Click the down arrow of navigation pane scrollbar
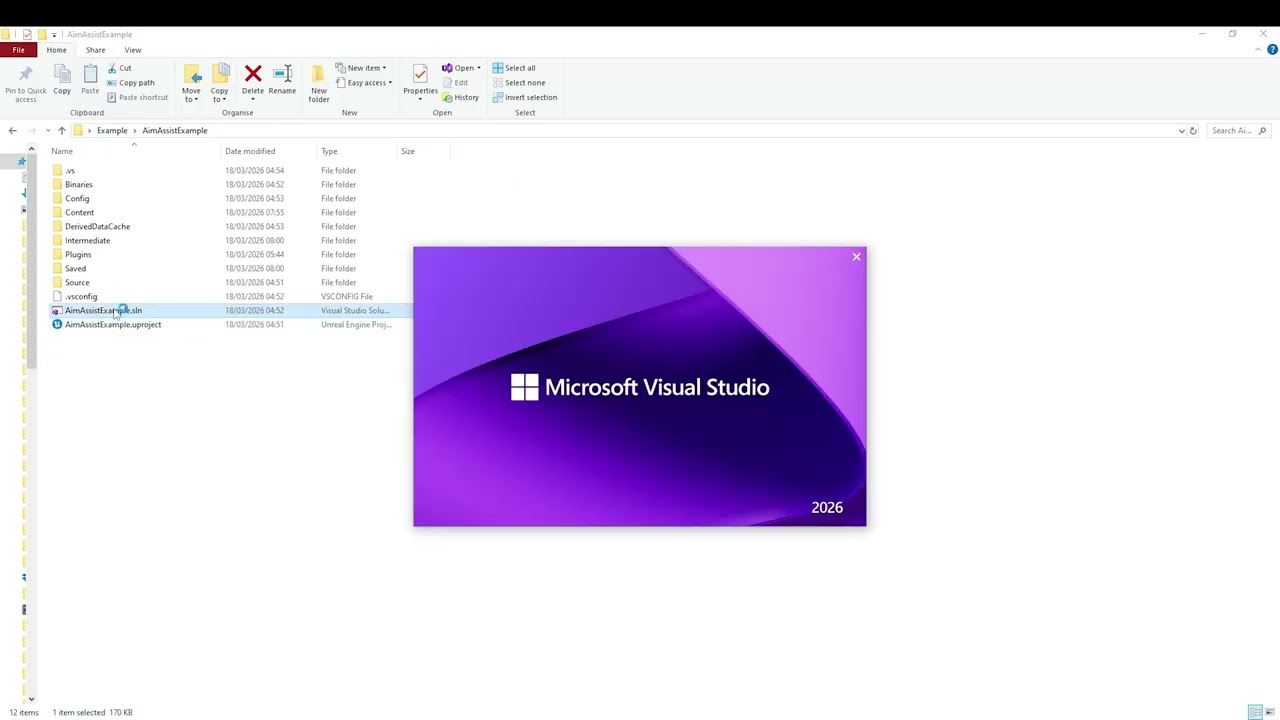This screenshot has height=720, width=1280. (x=31, y=699)
